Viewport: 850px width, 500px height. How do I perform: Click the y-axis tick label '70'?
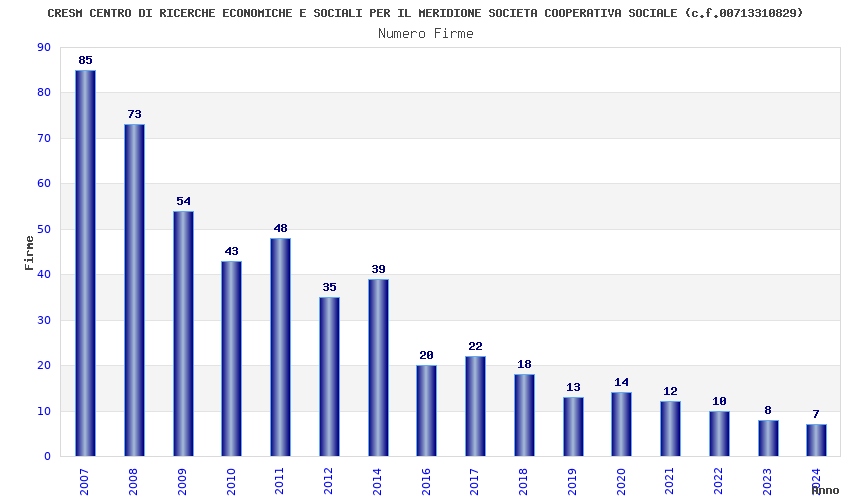[x=44, y=138]
